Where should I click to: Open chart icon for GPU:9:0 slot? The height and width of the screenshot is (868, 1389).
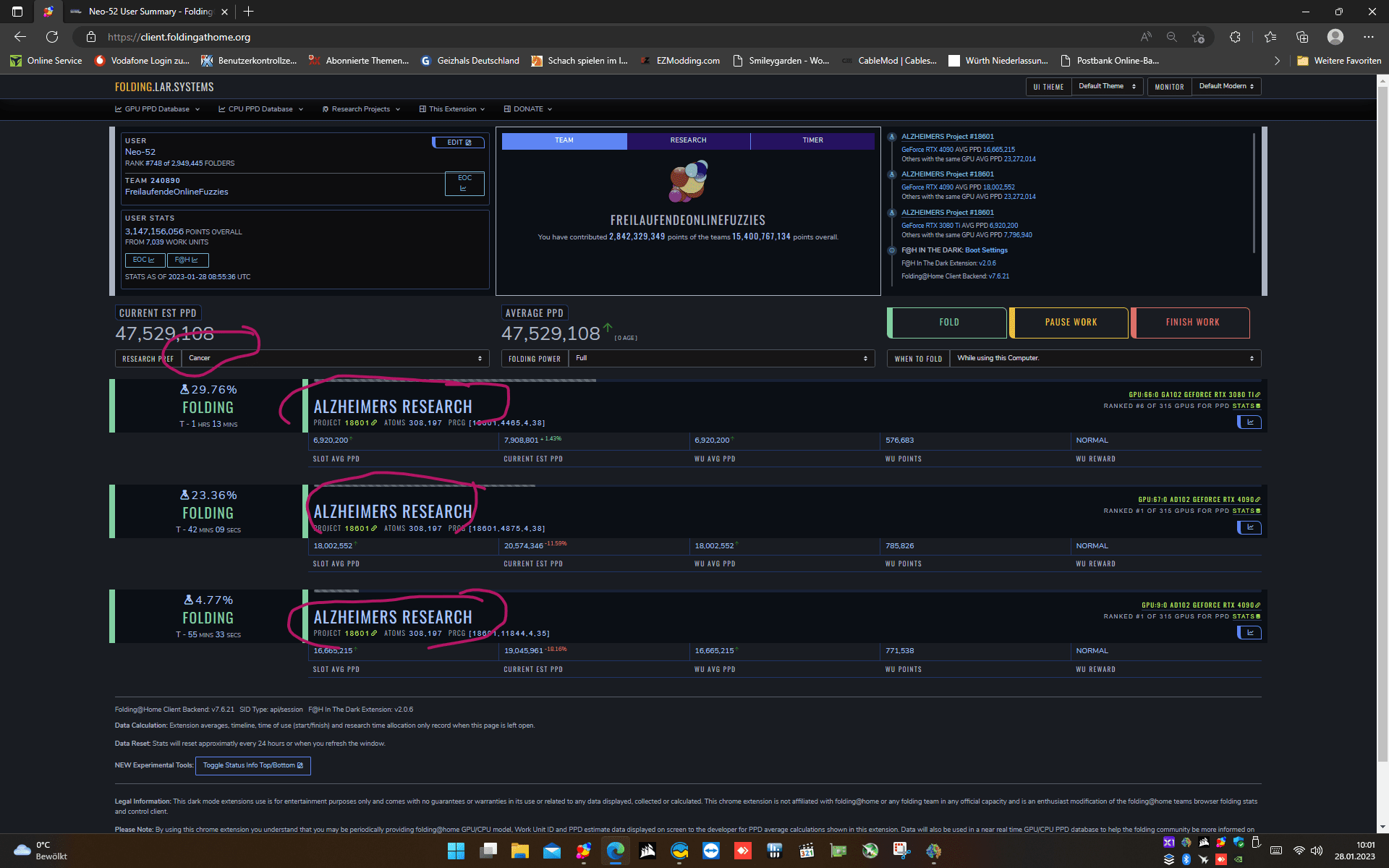tap(1249, 632)
